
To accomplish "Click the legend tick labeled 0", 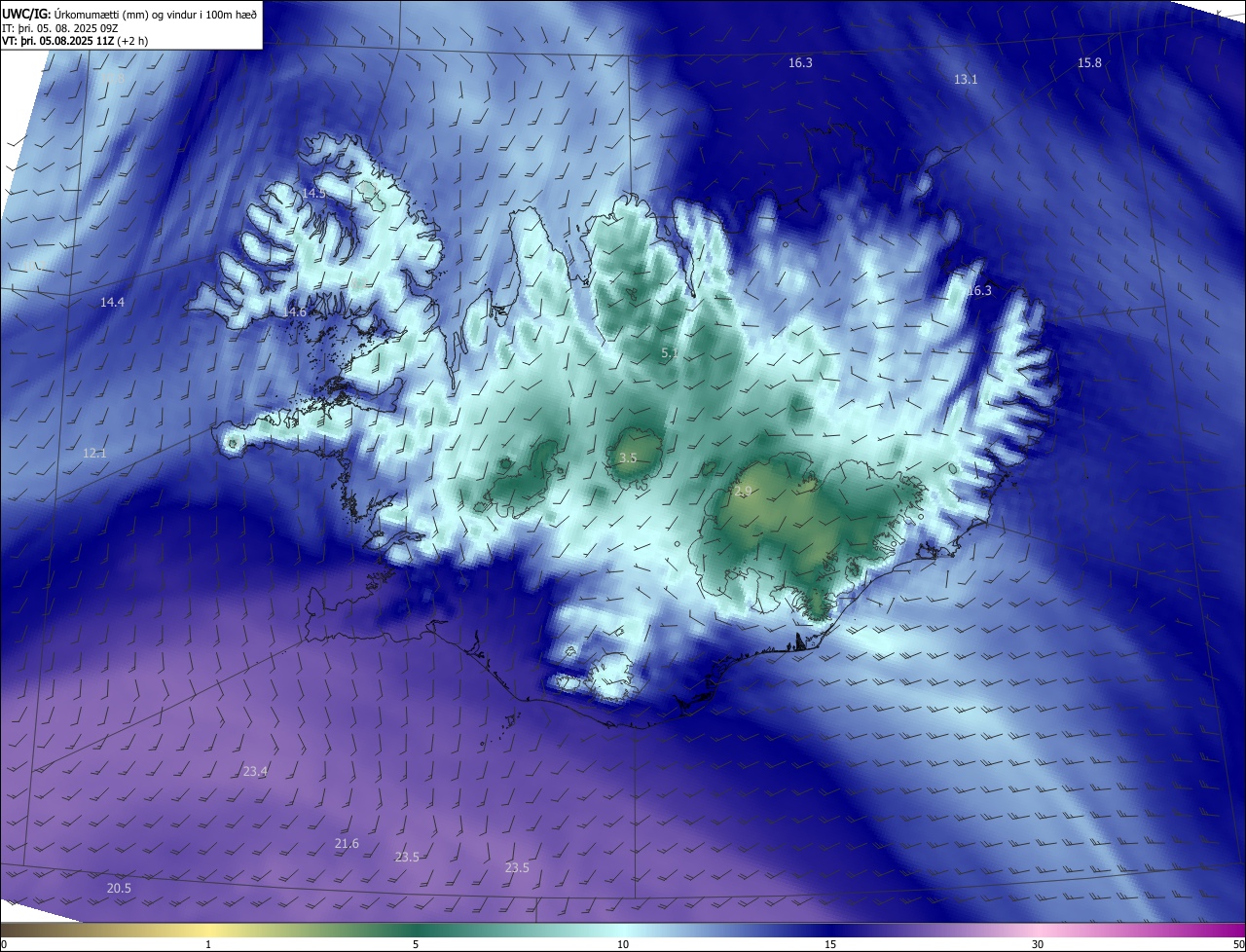I will click(4, 944).
